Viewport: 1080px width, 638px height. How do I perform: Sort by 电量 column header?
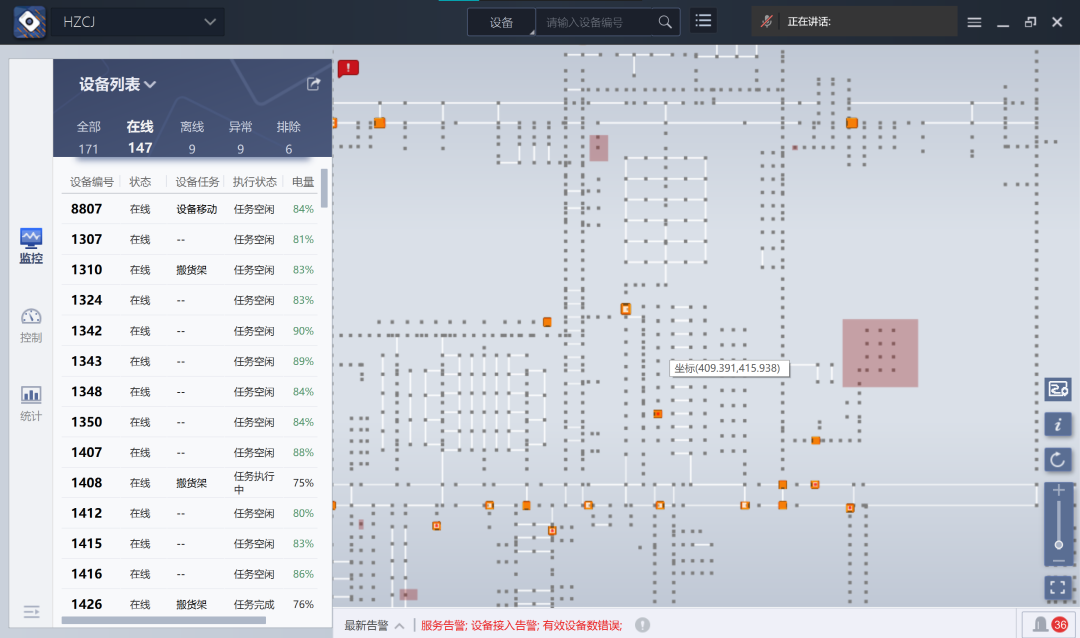[x=303, y=182]
